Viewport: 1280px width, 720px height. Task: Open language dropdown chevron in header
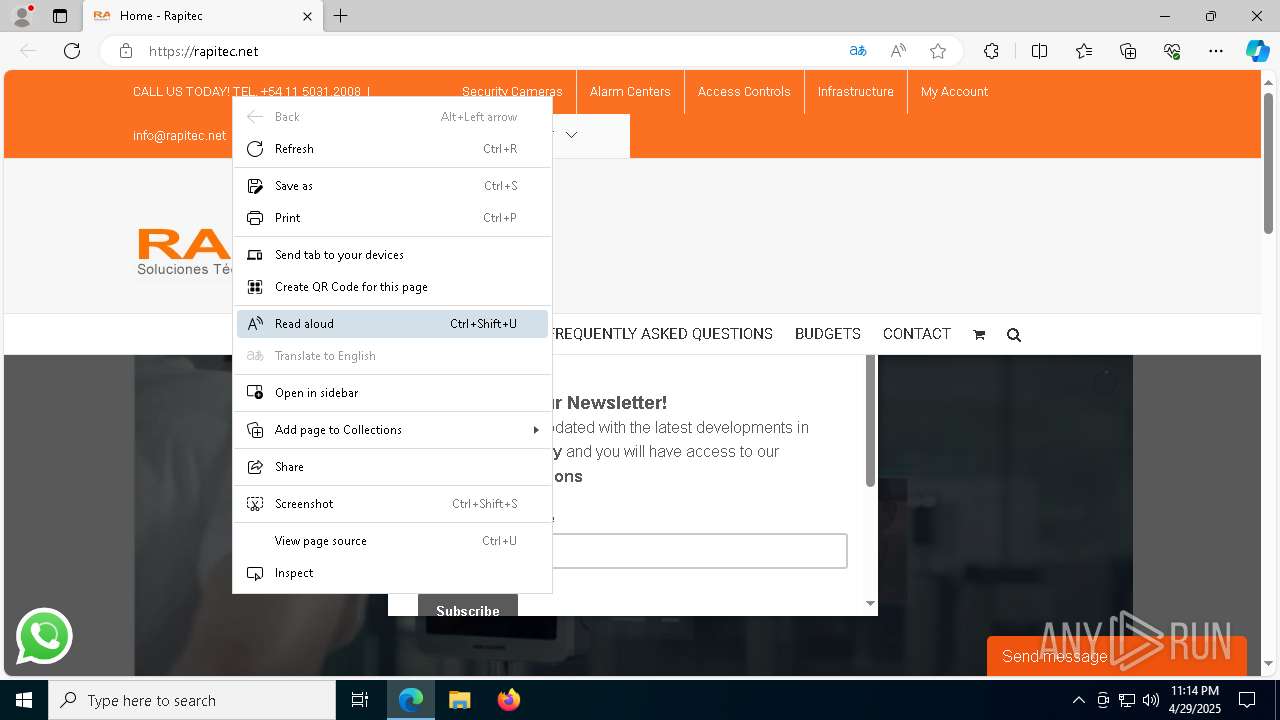point(571,134)
